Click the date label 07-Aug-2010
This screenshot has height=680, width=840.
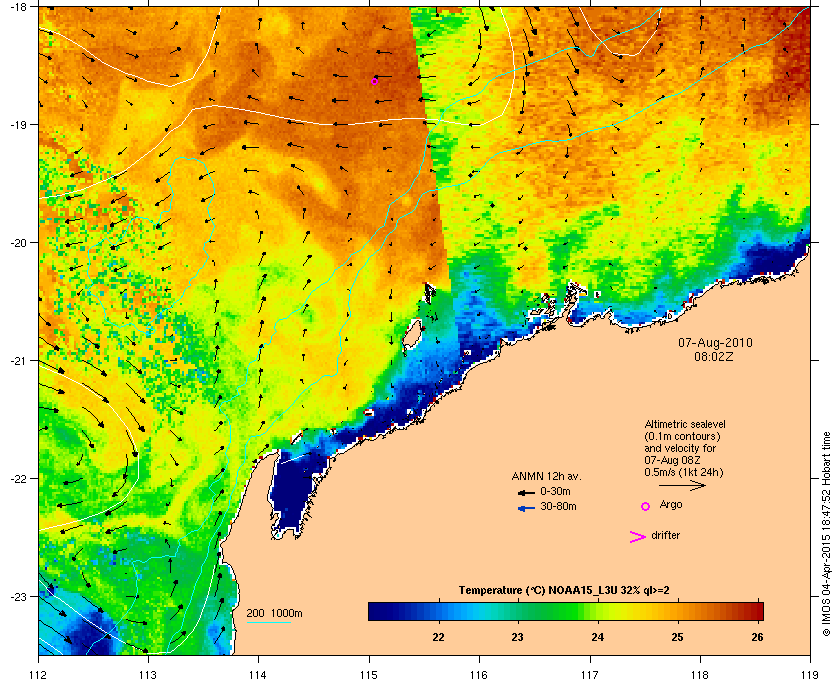tap(715, 343)
